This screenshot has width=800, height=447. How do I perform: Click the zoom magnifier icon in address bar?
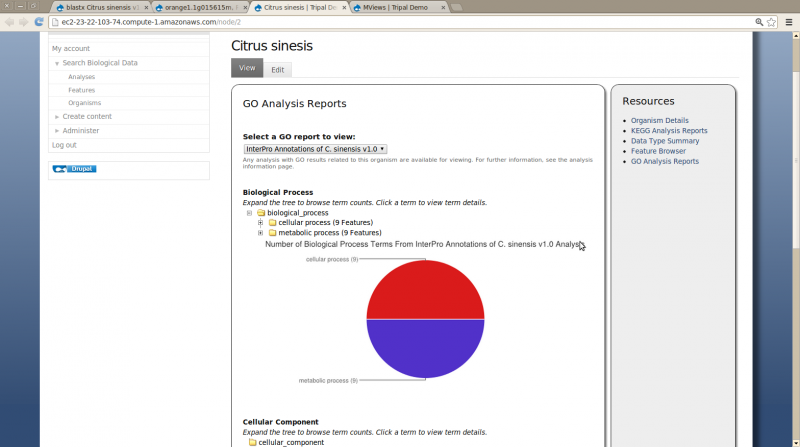(759, 22)
